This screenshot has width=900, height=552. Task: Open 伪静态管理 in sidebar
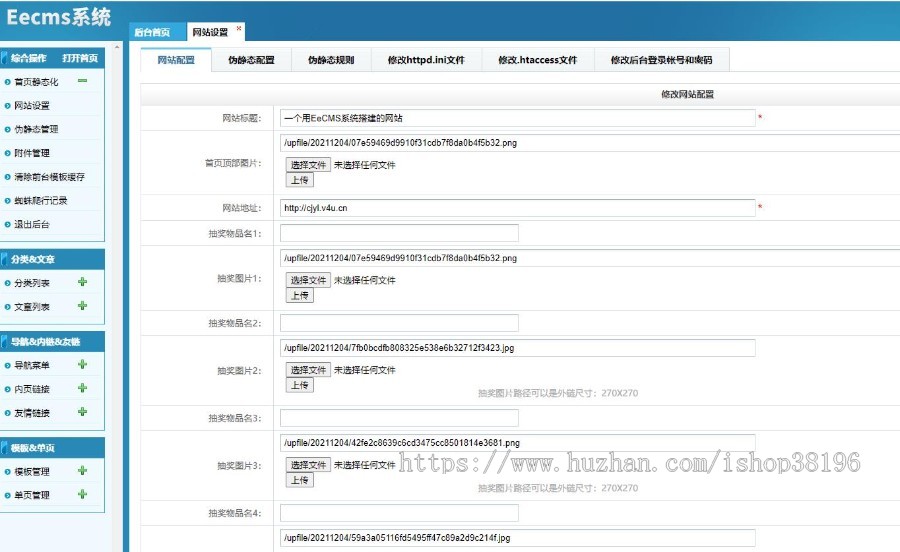[x=36, y=130]
